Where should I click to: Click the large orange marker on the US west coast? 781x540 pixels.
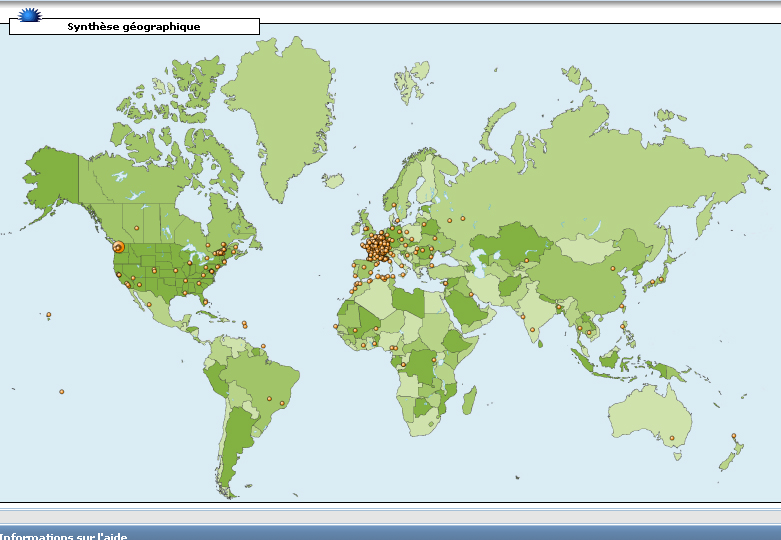118,246
